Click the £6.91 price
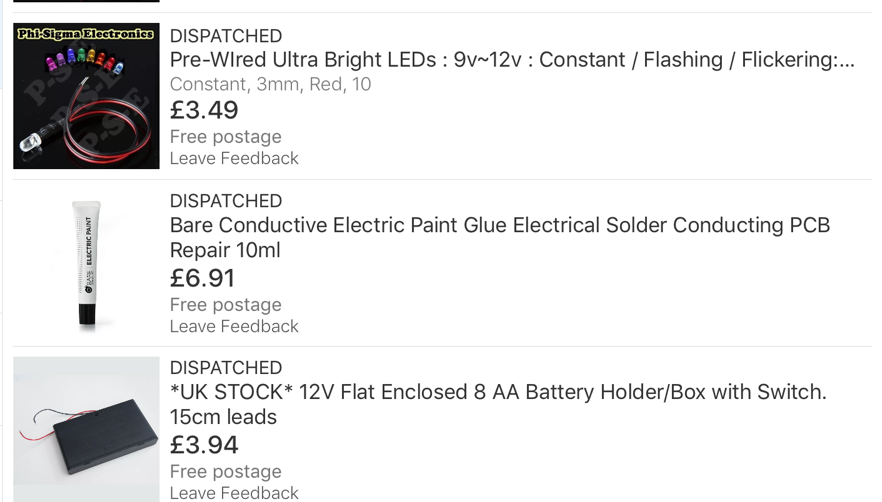The width and height of the screenshot is (882, 502). 203,278
